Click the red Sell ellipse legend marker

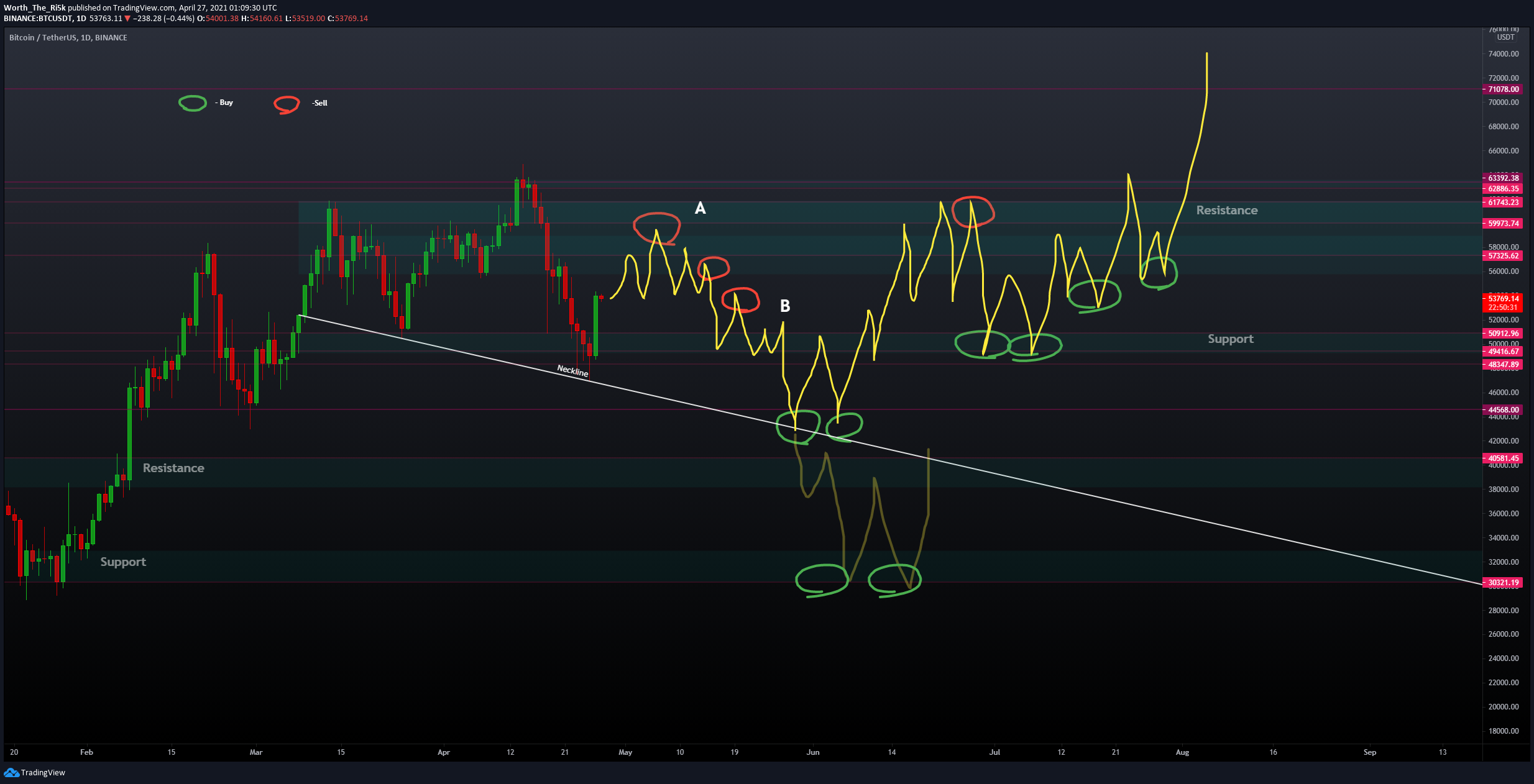pos(287,104)
